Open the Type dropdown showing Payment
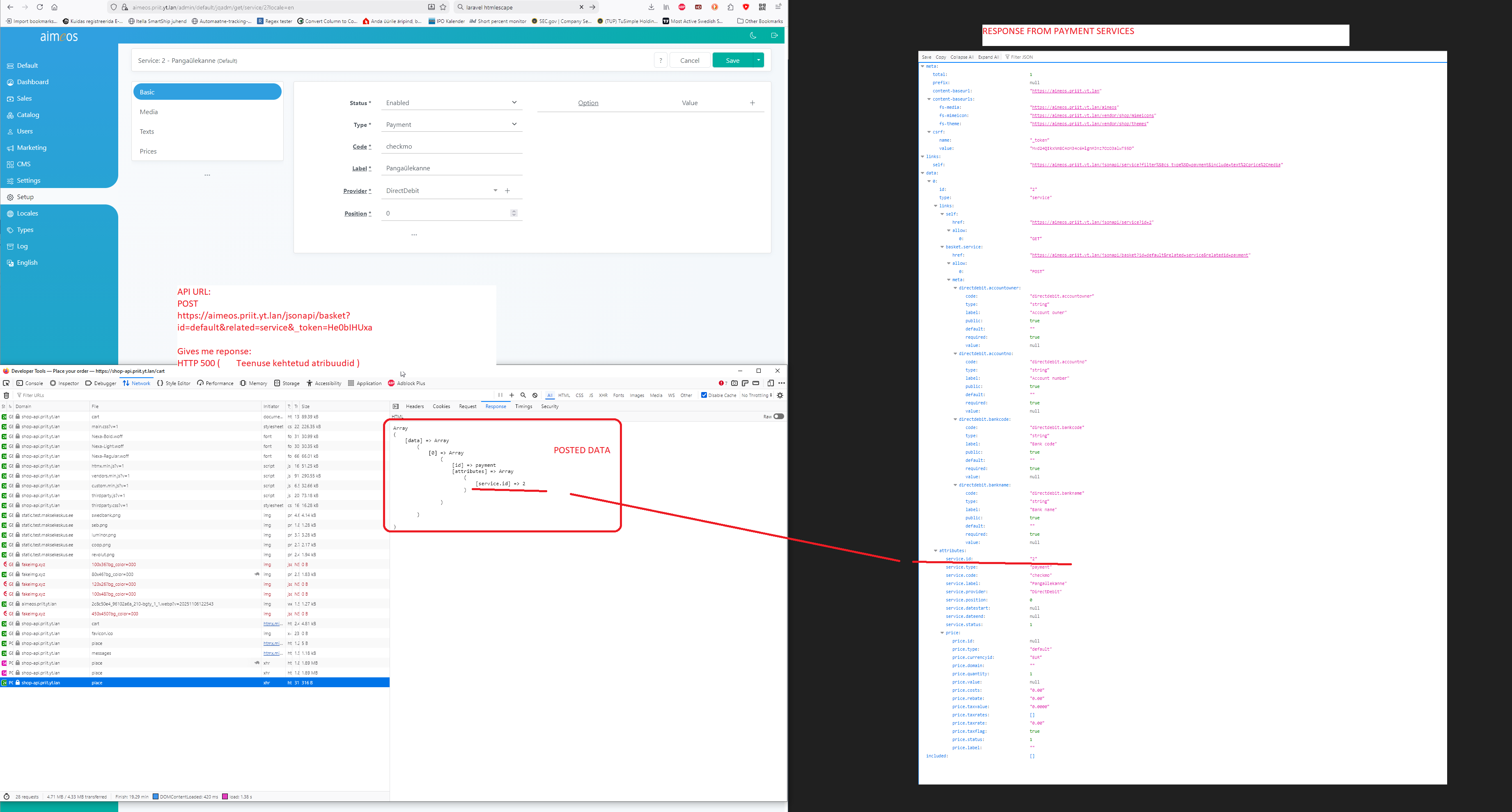This screenshot has width=1512, height=812. pyautogui.click(x=451, y=124)
